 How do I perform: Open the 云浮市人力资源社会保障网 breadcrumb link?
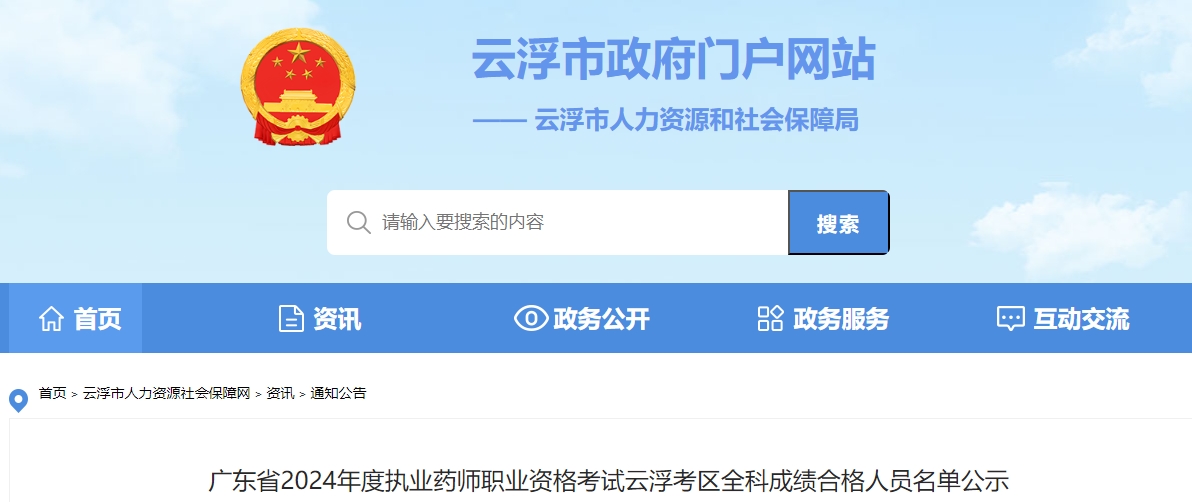tap(166, 393)
